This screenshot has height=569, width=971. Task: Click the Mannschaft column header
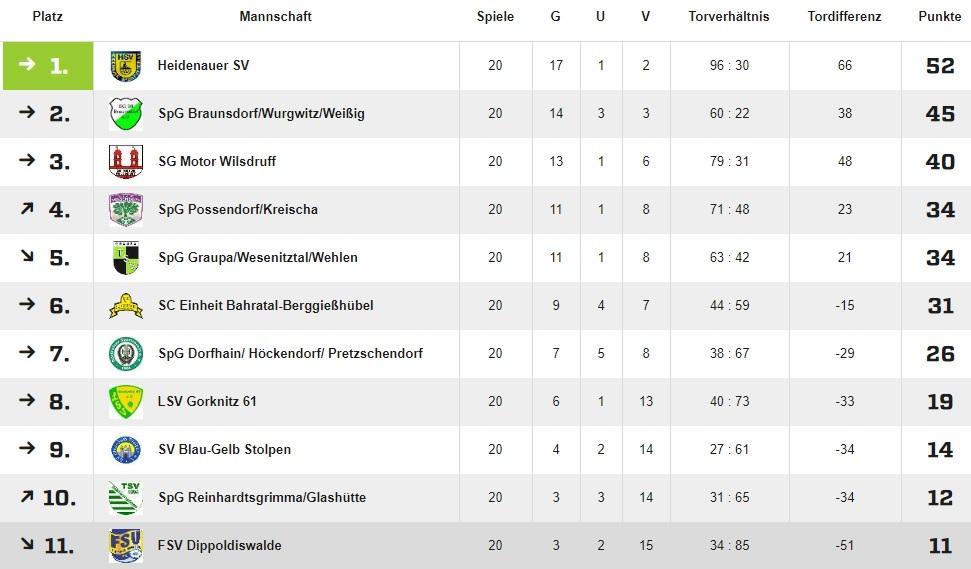tap(275, 17)
